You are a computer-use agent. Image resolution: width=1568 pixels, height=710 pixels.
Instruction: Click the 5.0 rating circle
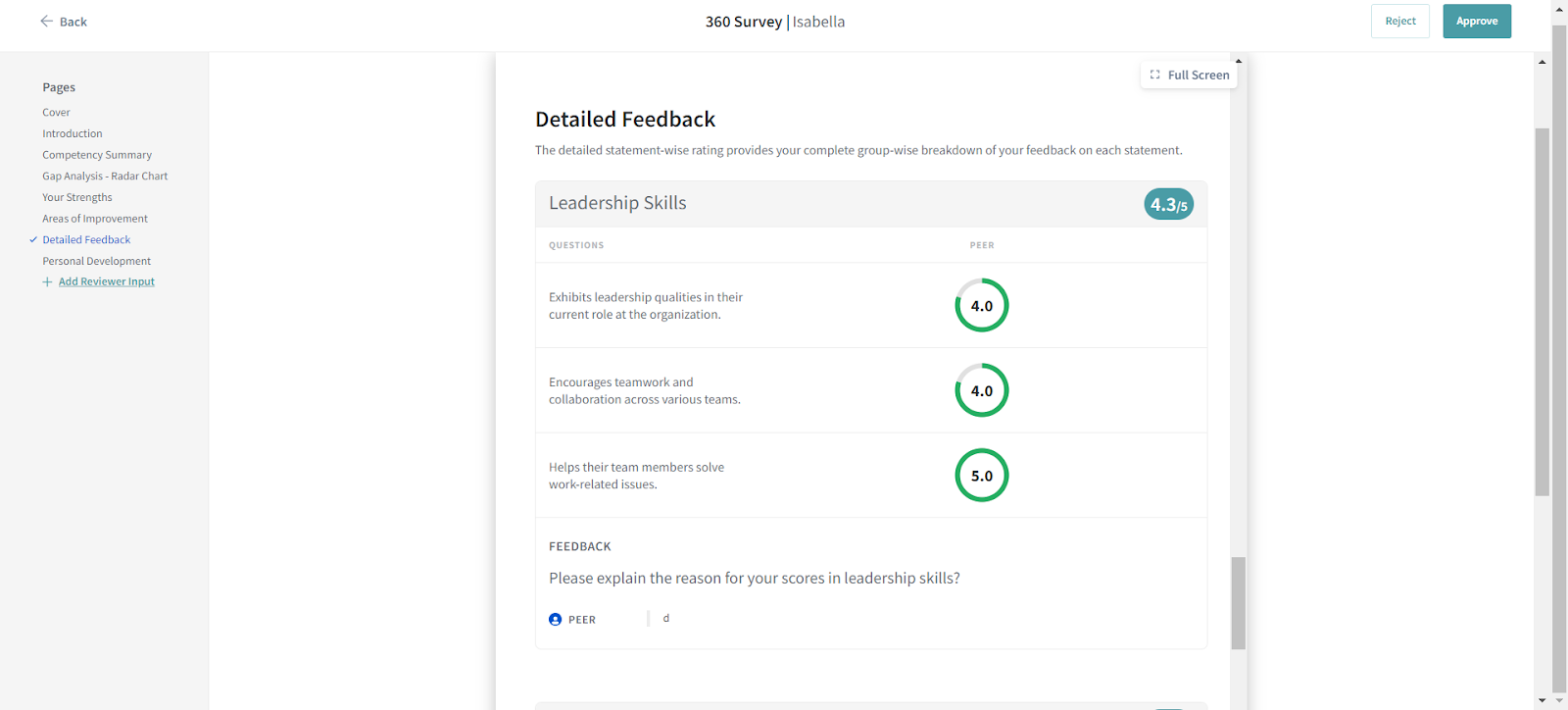(981, 476)
